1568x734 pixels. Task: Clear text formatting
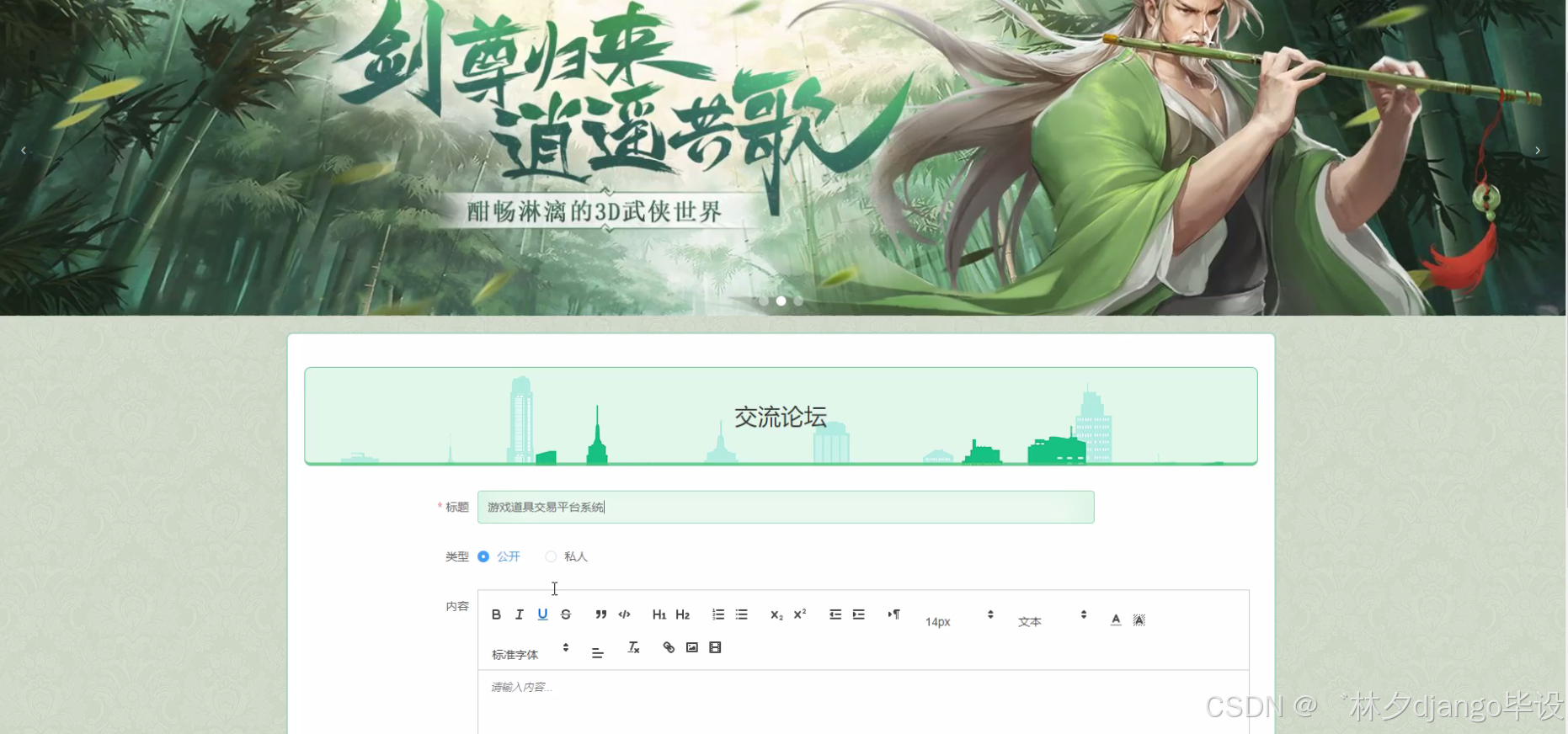tap(633, 647)
